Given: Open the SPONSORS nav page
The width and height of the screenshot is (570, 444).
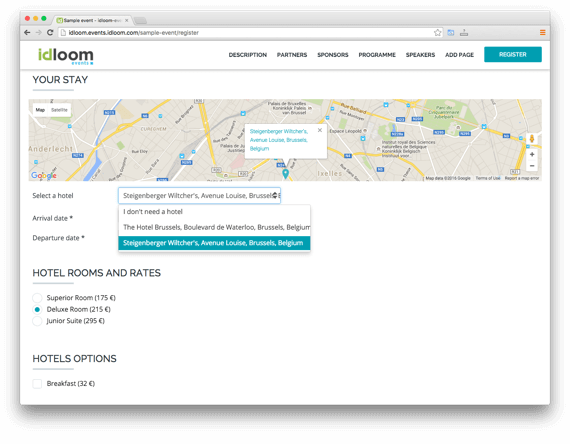Looking at the screenshot, I should 333,55.
